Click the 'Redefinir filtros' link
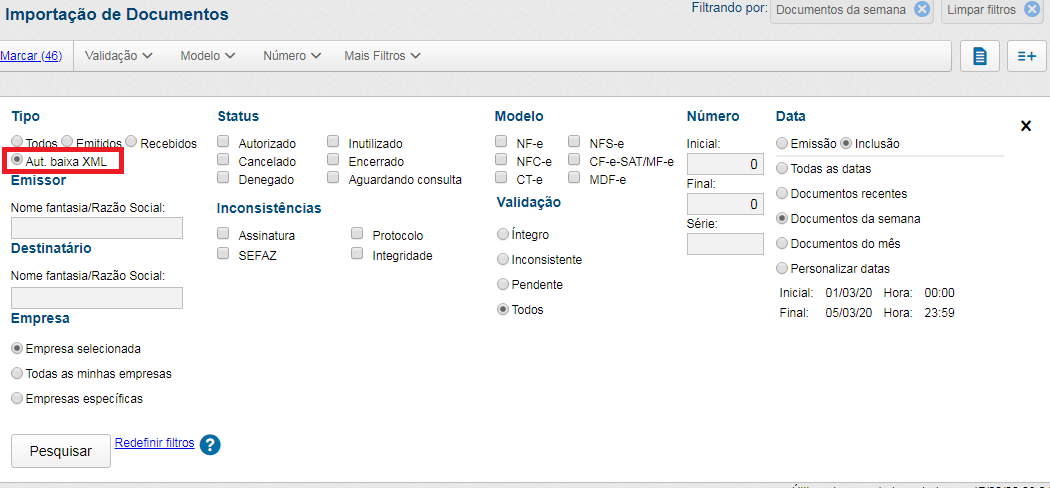This screenshot has width=1050, height=488. (154, 442)
